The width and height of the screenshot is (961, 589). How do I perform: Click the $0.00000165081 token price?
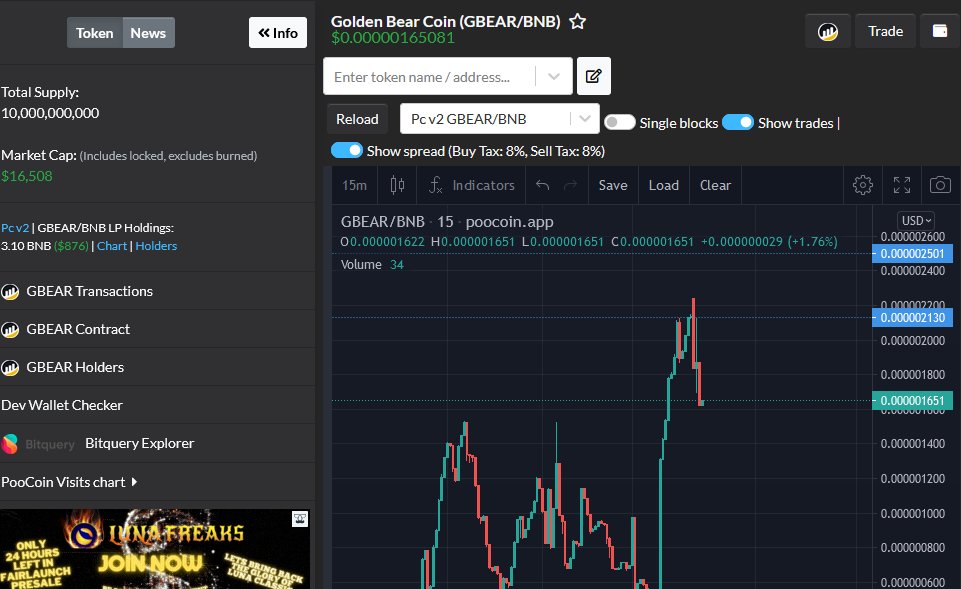(x=393, y=38)
